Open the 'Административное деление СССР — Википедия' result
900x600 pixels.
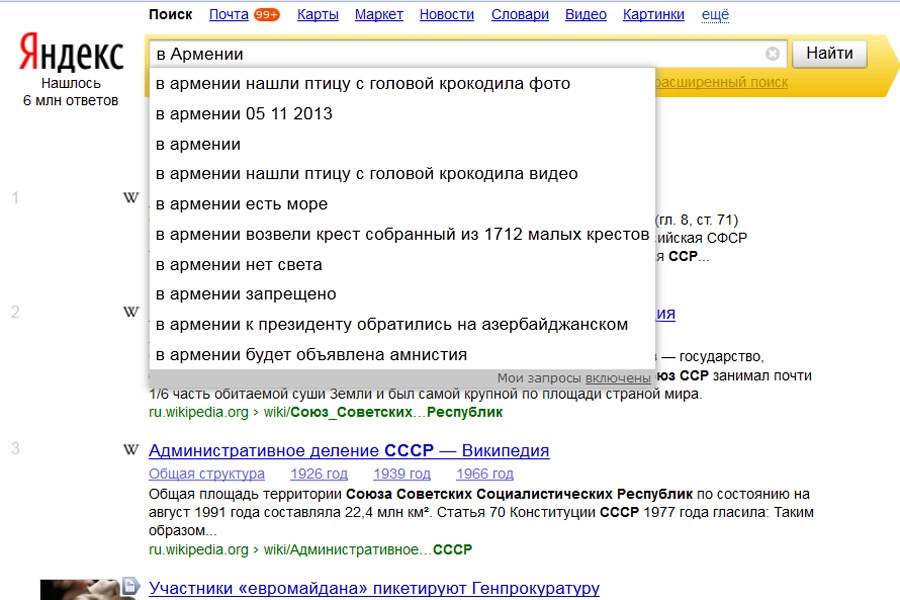pyautogui.click(x=348, y=451)
